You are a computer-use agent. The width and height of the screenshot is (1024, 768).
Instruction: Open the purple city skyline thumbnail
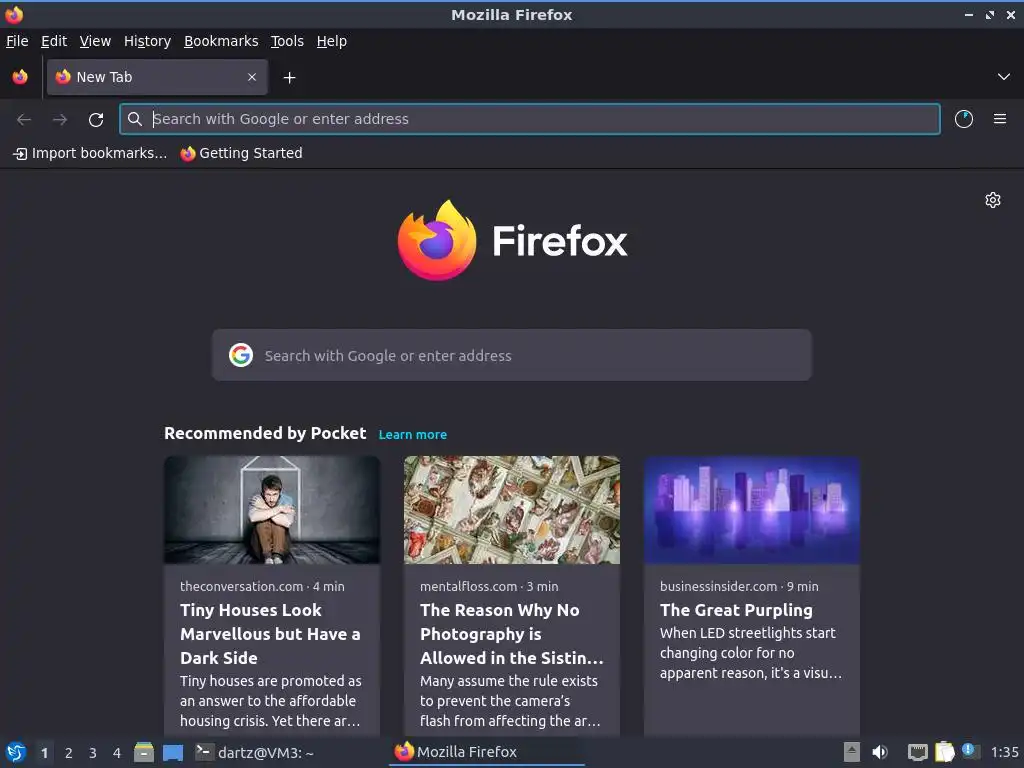point(752,510)
